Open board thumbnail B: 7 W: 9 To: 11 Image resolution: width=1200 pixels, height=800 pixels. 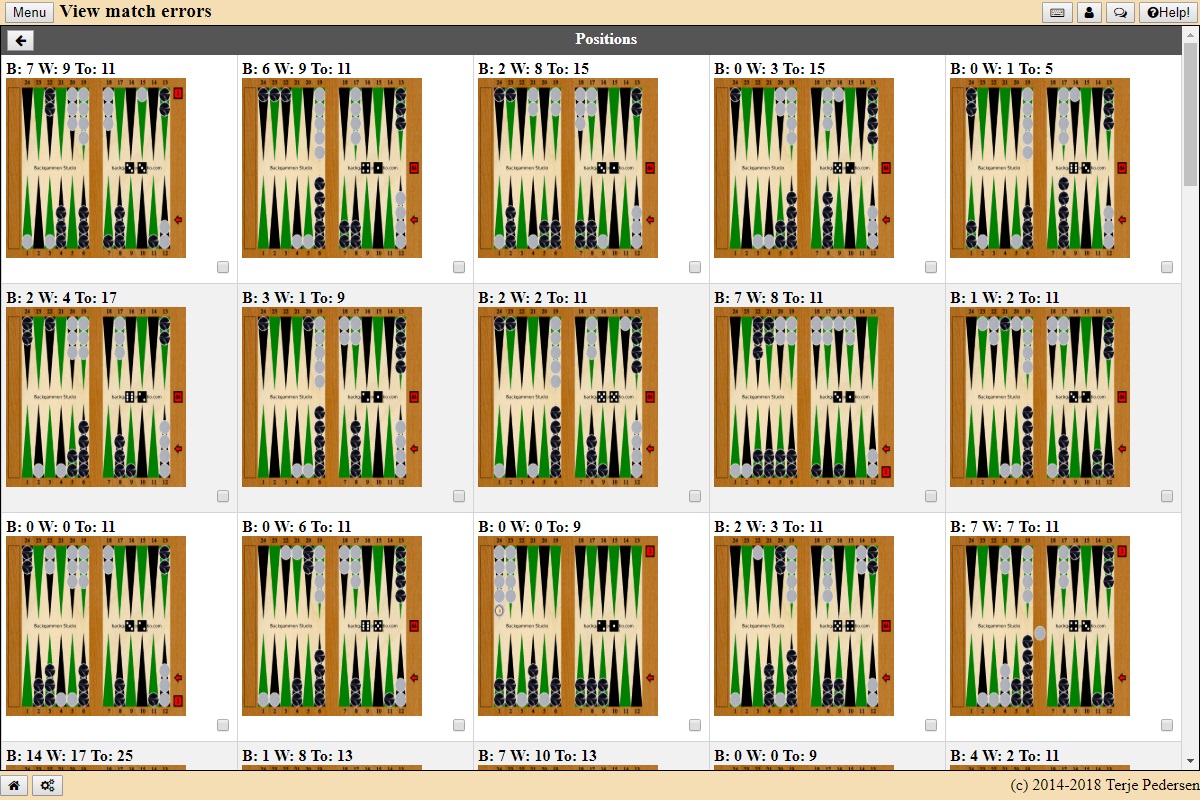96,168
